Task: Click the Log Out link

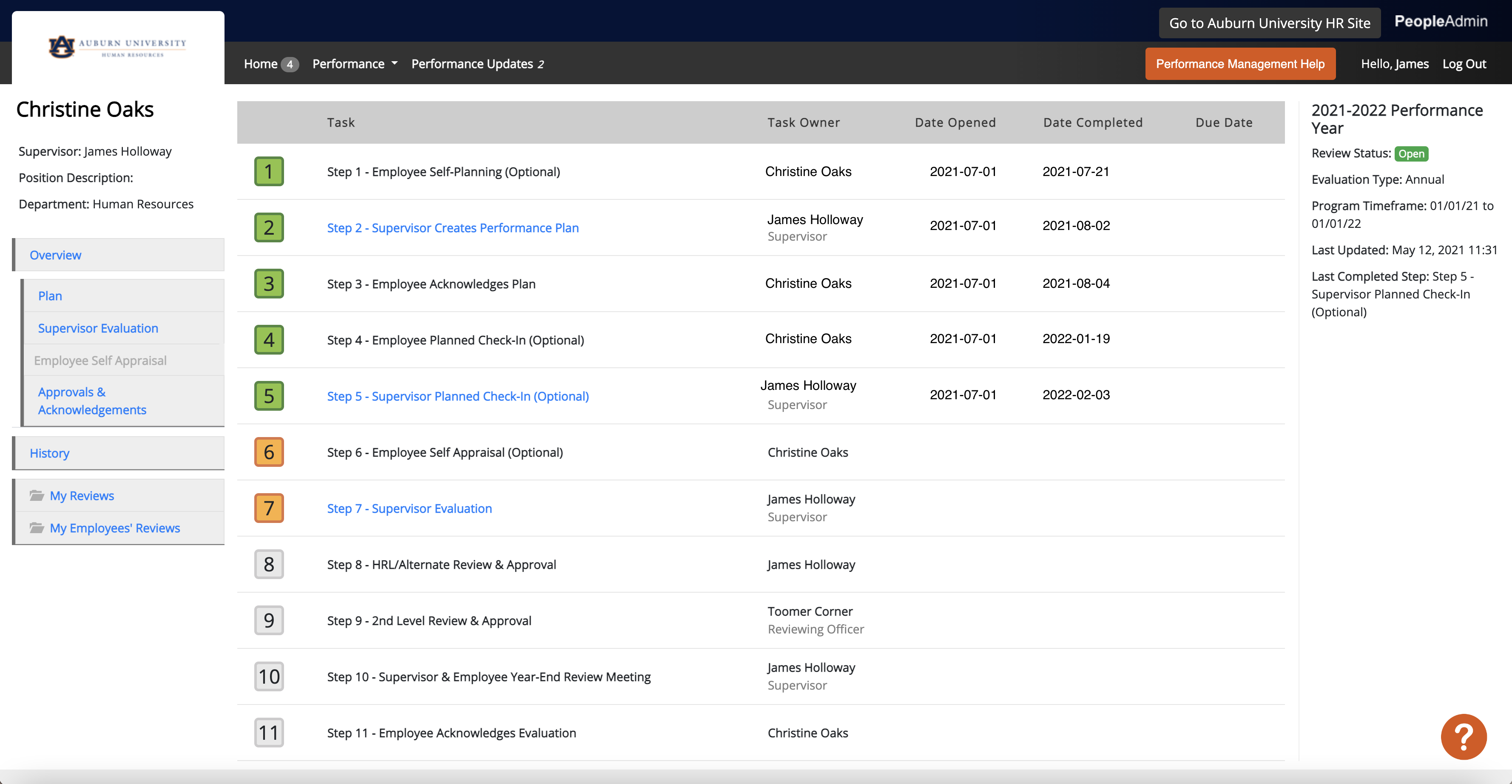Action: coord(1464,63)
